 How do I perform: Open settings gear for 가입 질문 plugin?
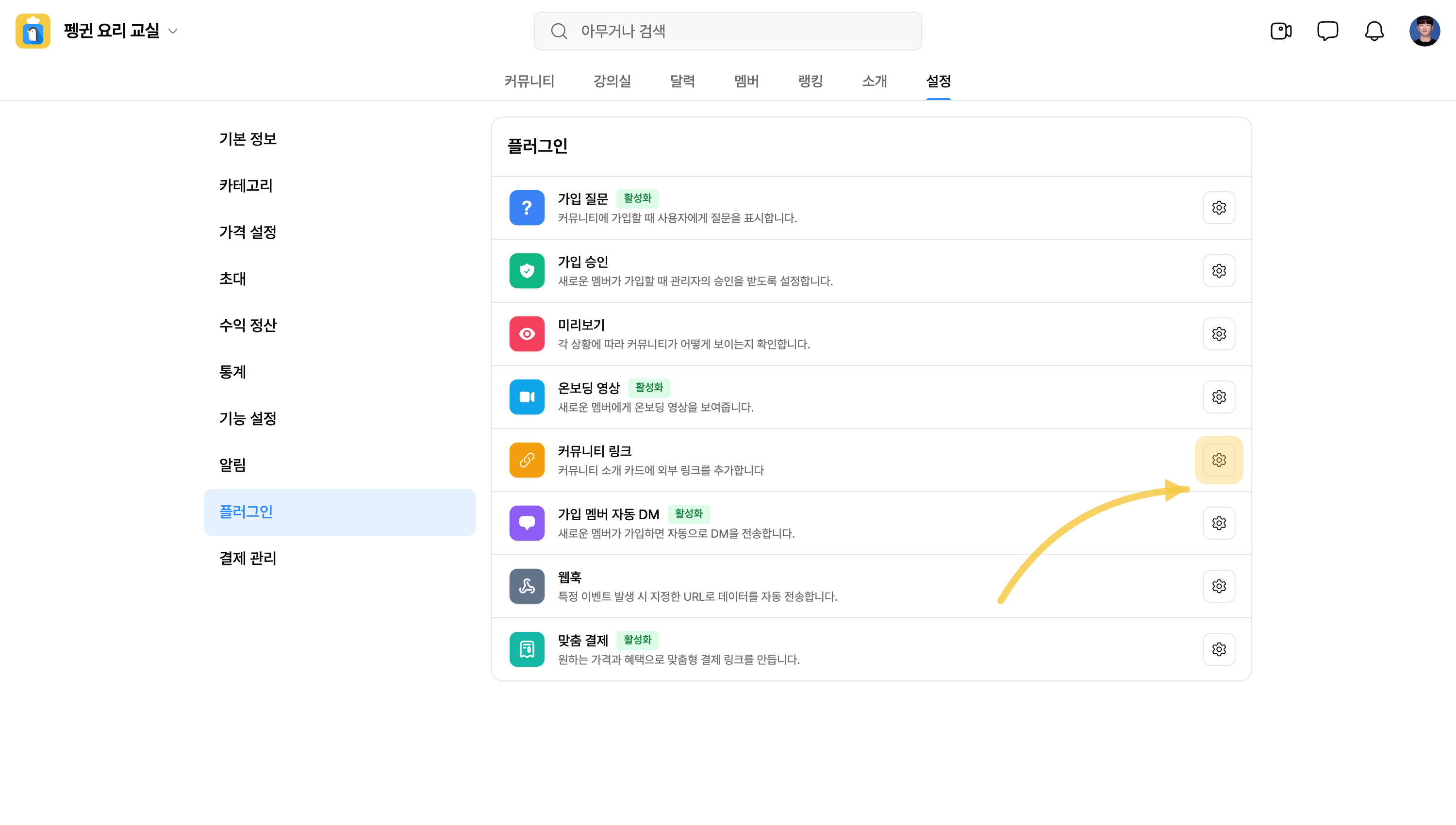tap(1219, 207)
